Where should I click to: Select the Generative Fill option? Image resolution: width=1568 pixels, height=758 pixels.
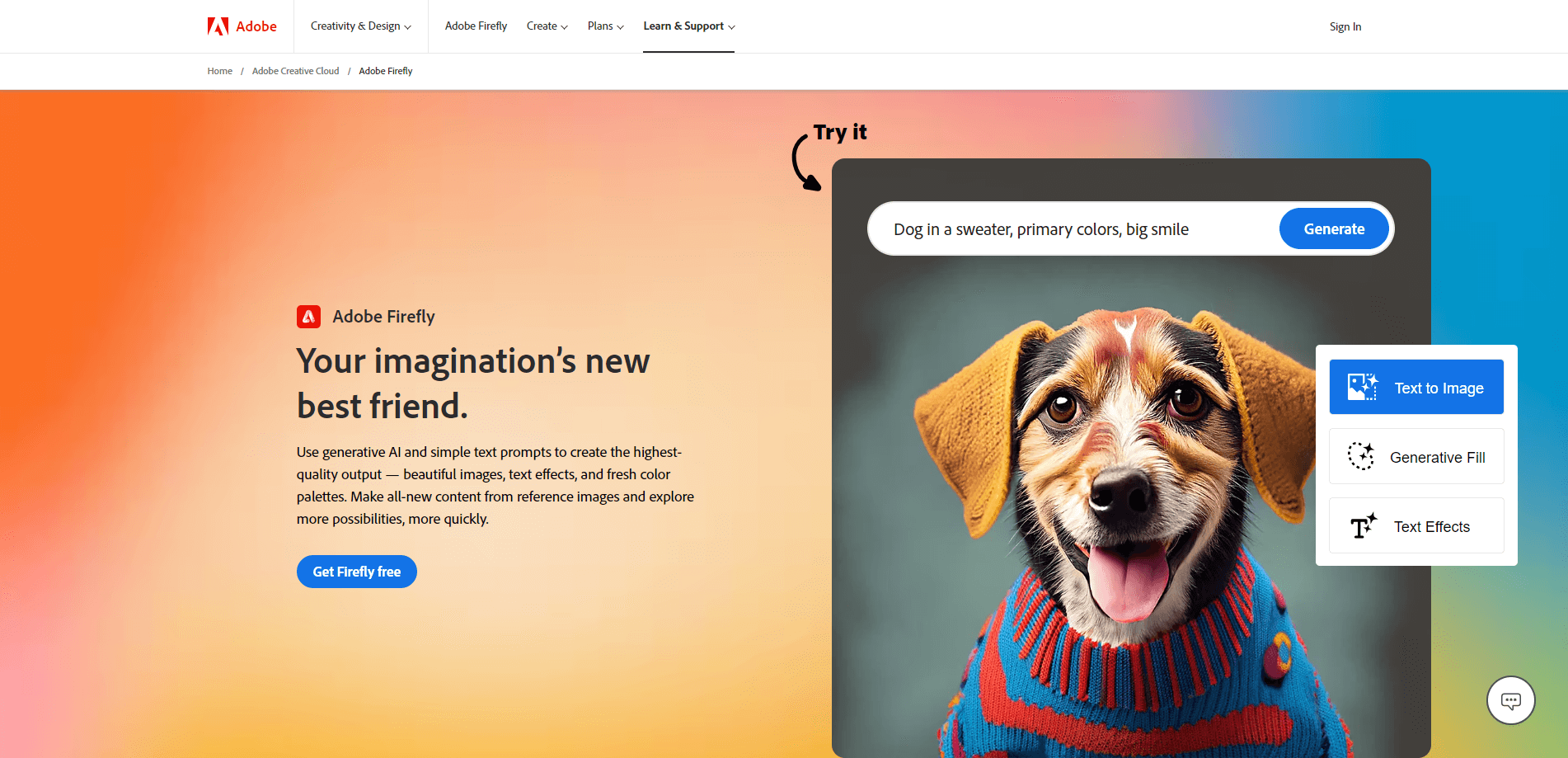1416,456
